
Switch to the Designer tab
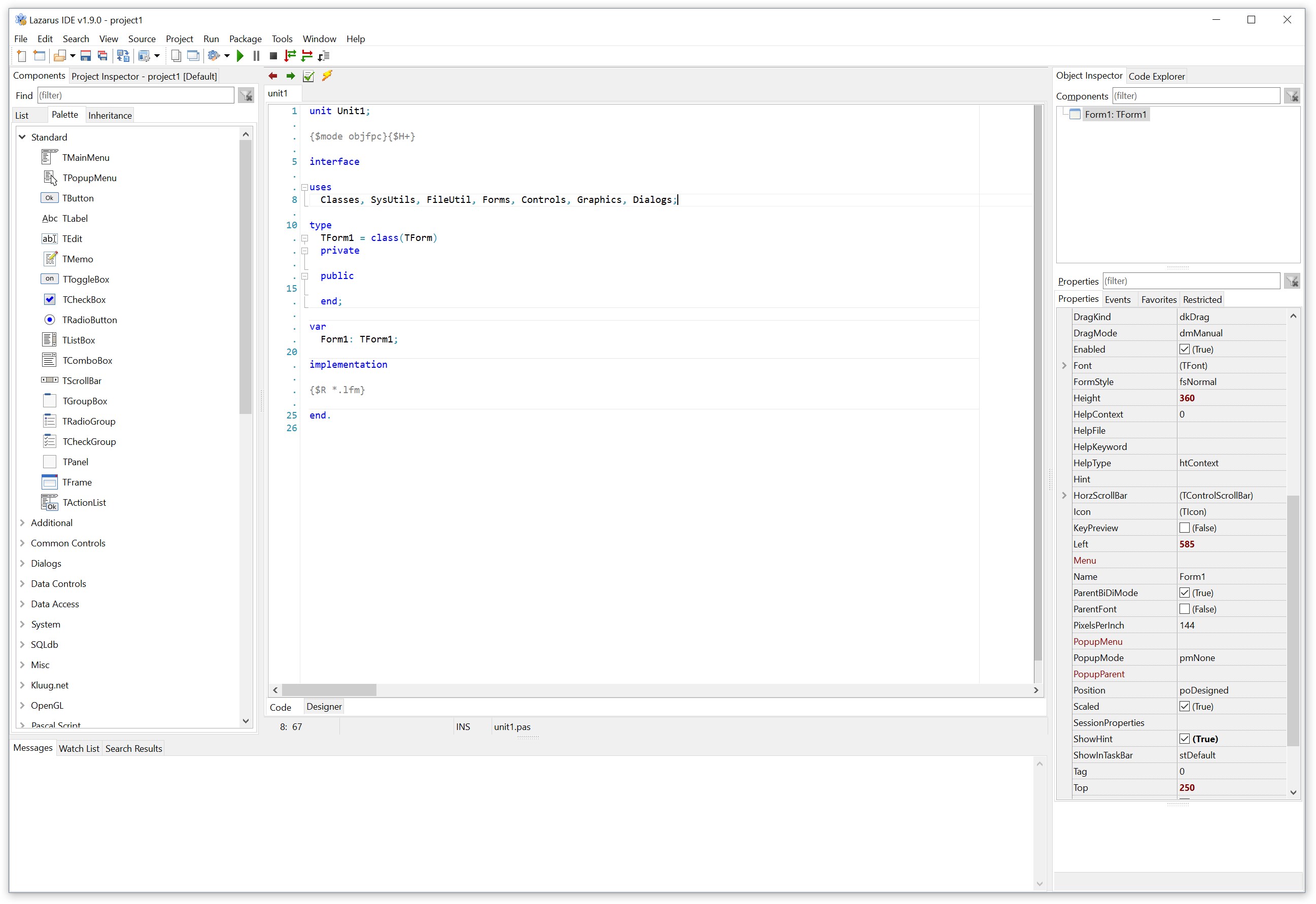(x=325, y=707)
